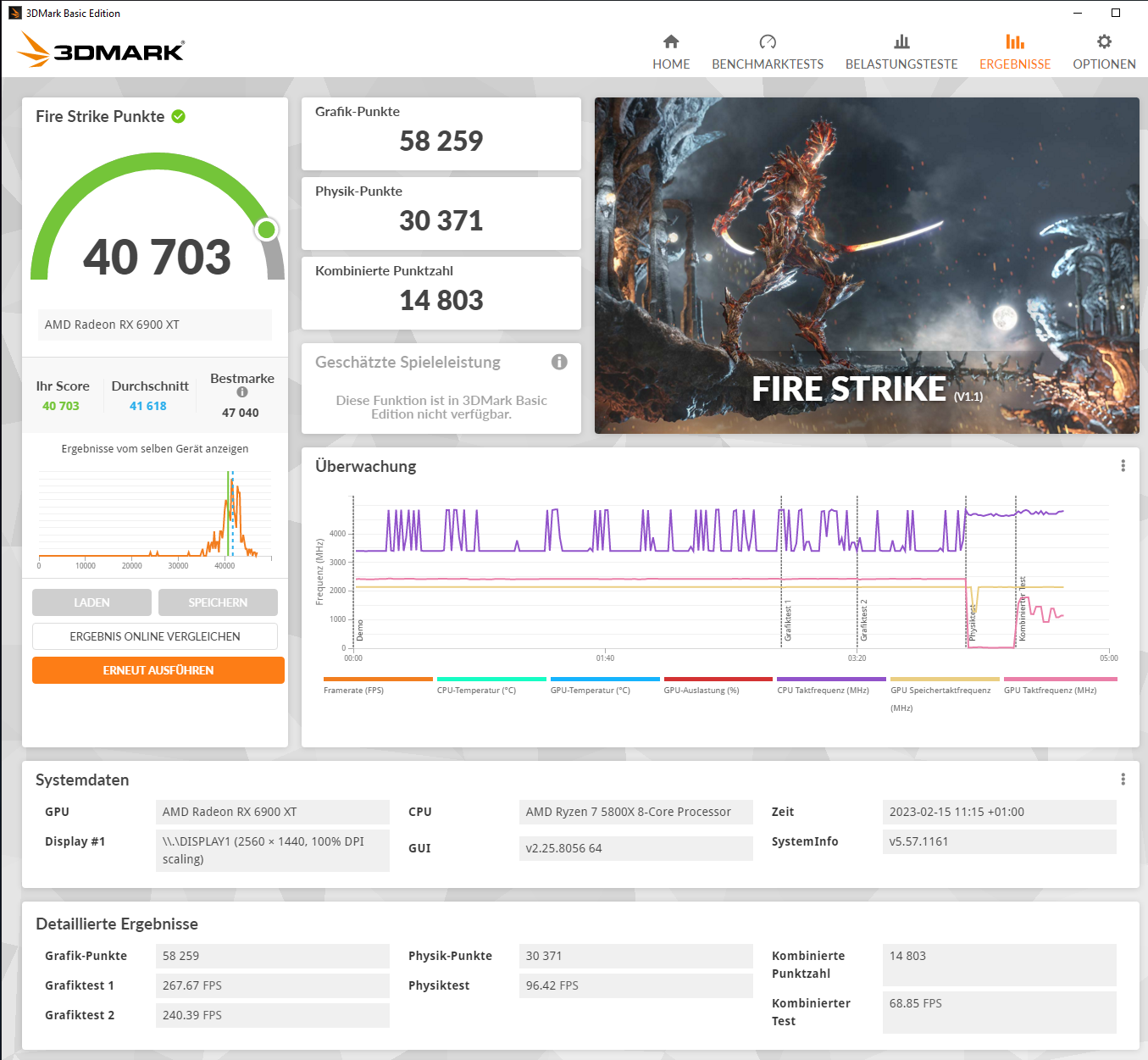The width and height of the screenshot is (1148, 1060).
Task: Maximize the 3DMark window
Action: (x=1116, y=13)
